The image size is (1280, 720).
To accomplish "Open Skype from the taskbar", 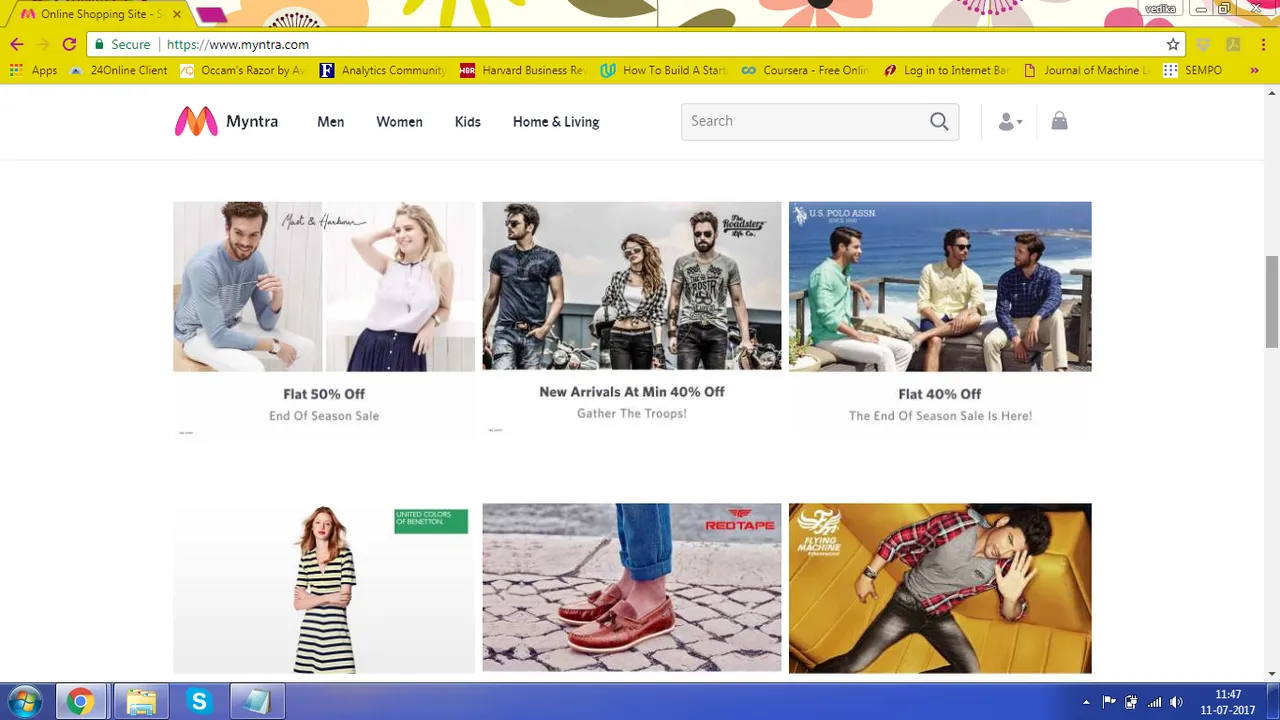I will [x=199, y=702].
